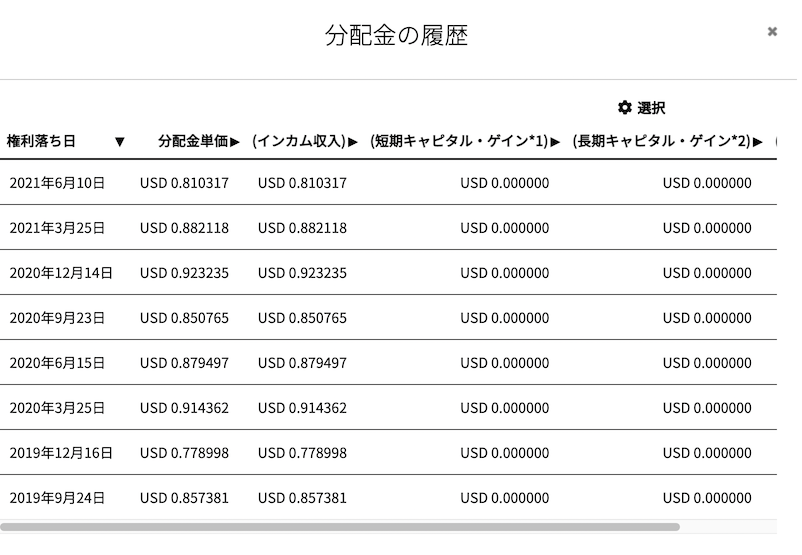Close the 分配金の履歴 dialog
The width and height of the screenshot is (802, 555).
pos(772,32)
